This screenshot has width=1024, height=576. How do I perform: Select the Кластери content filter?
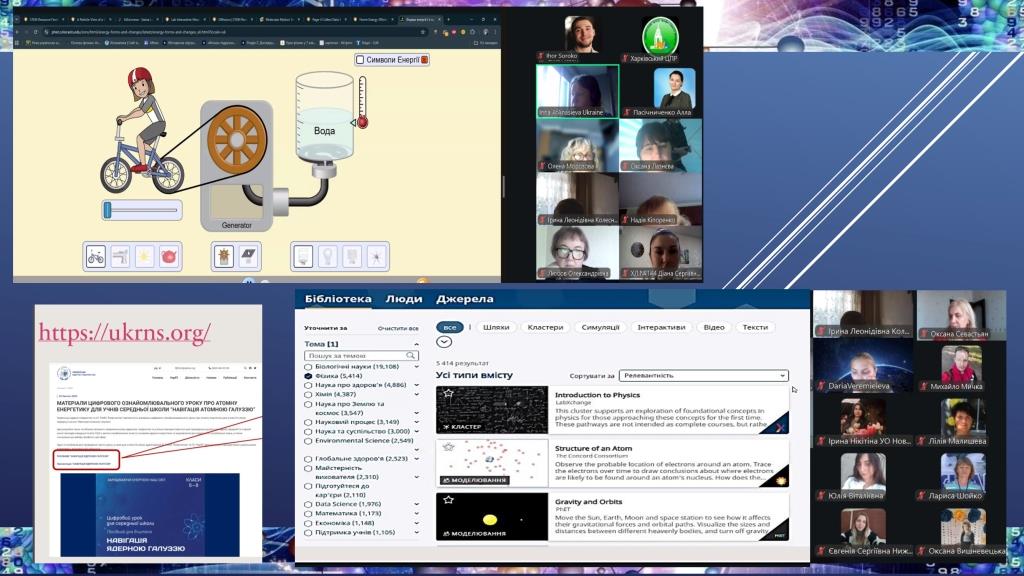545,327
